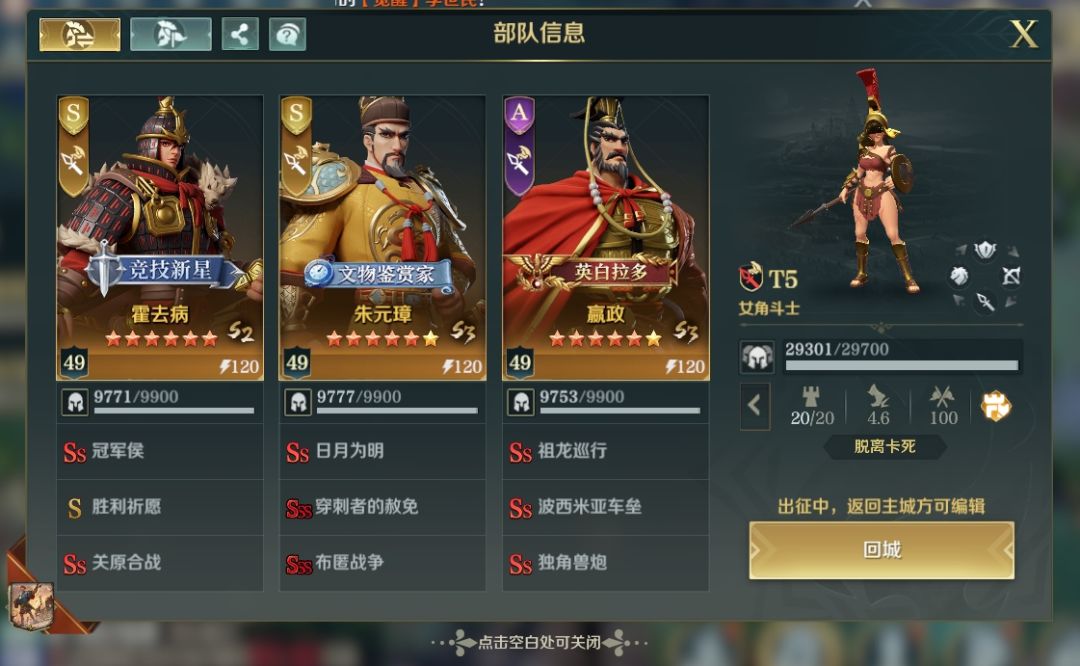Click the left arrow beside troop stats
The width and height of the screenshot is (1080, 666).
coord(755,406)
